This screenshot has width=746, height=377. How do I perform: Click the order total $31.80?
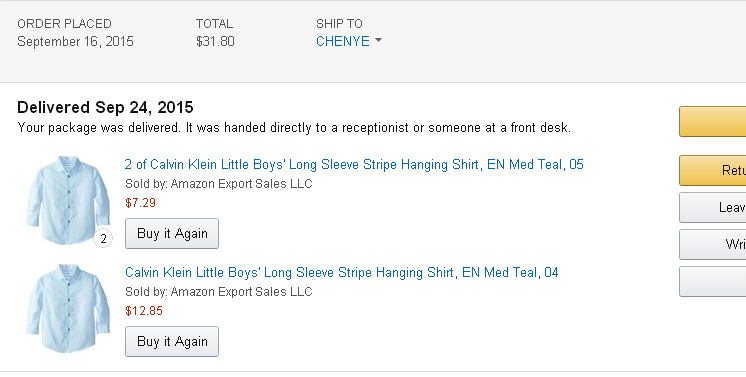pos(215,41)
